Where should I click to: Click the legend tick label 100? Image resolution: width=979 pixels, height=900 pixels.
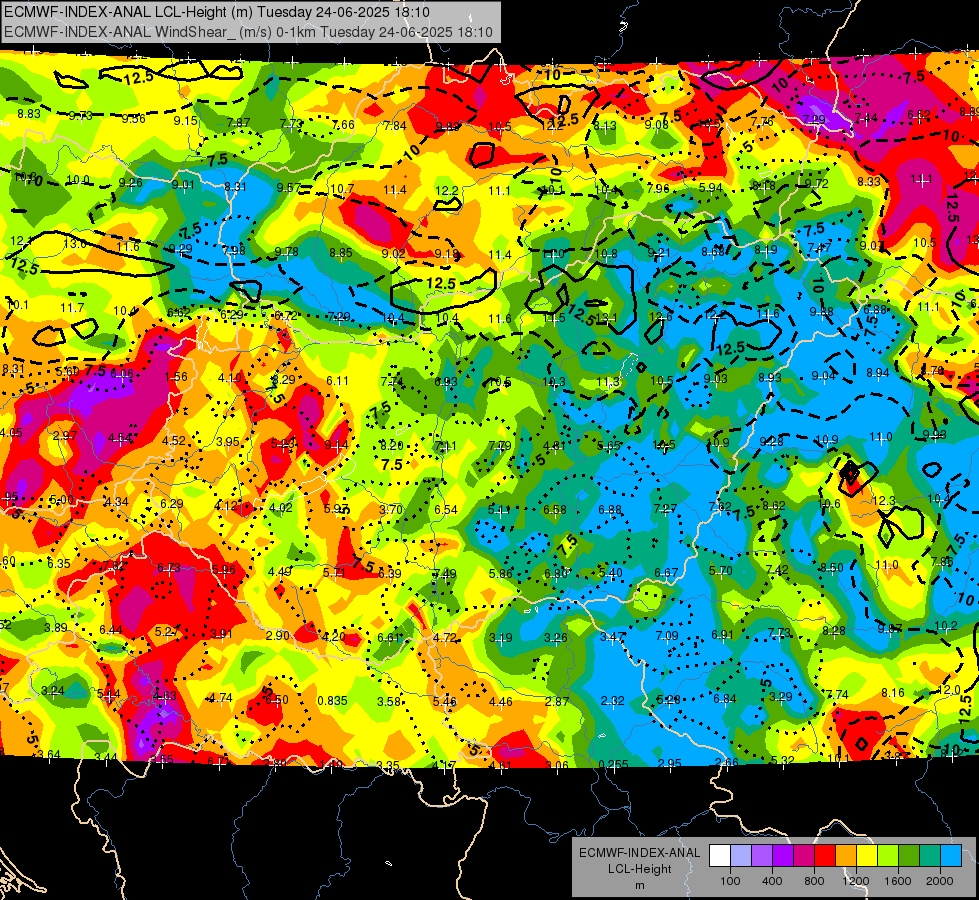click(x=730, y=881)
